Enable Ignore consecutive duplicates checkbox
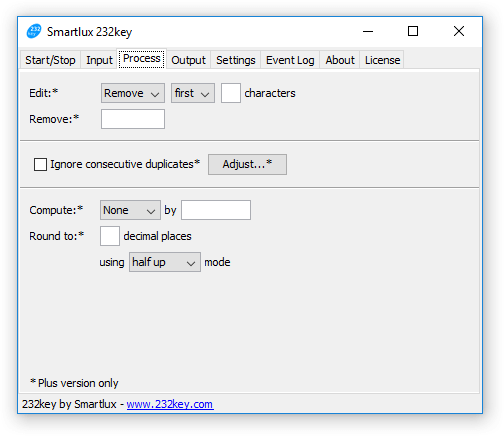 pyautogui.click(x=40, y=164)
